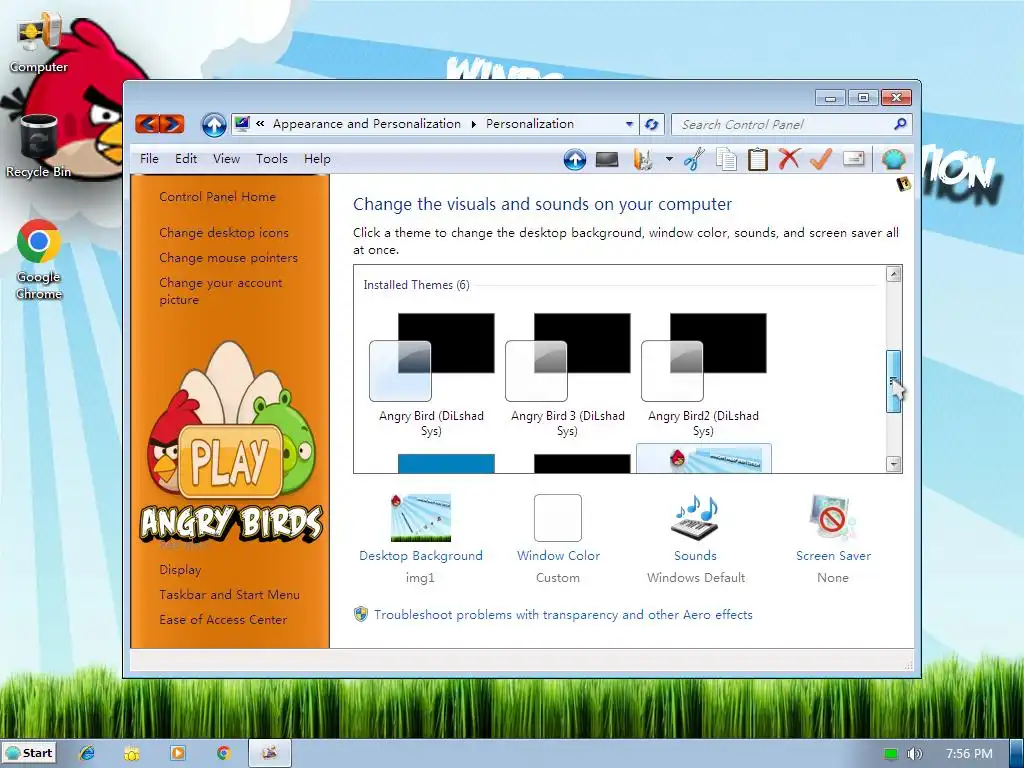Screen dimensions: 1024x768
Task: Open the Window Color swatch
Action: pyautogui.click(x=558, y=518)
